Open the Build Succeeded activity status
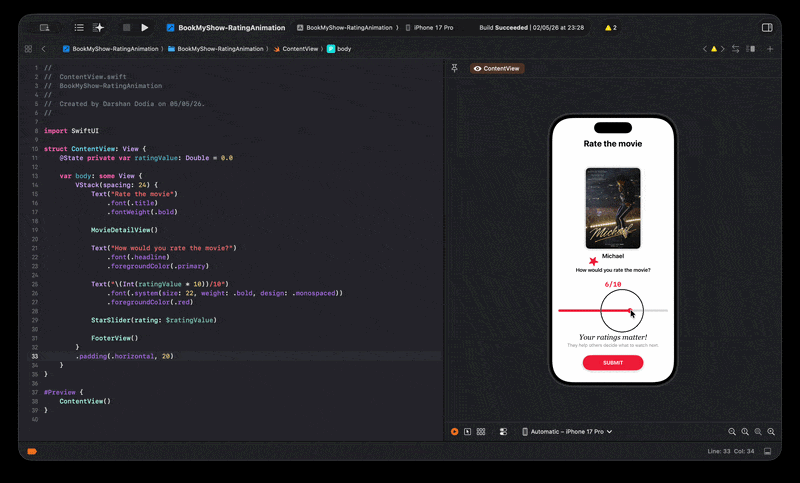Image resolution: width=800 pixels, height=483 pixels. pyautogui.click(x=531, y=28)
